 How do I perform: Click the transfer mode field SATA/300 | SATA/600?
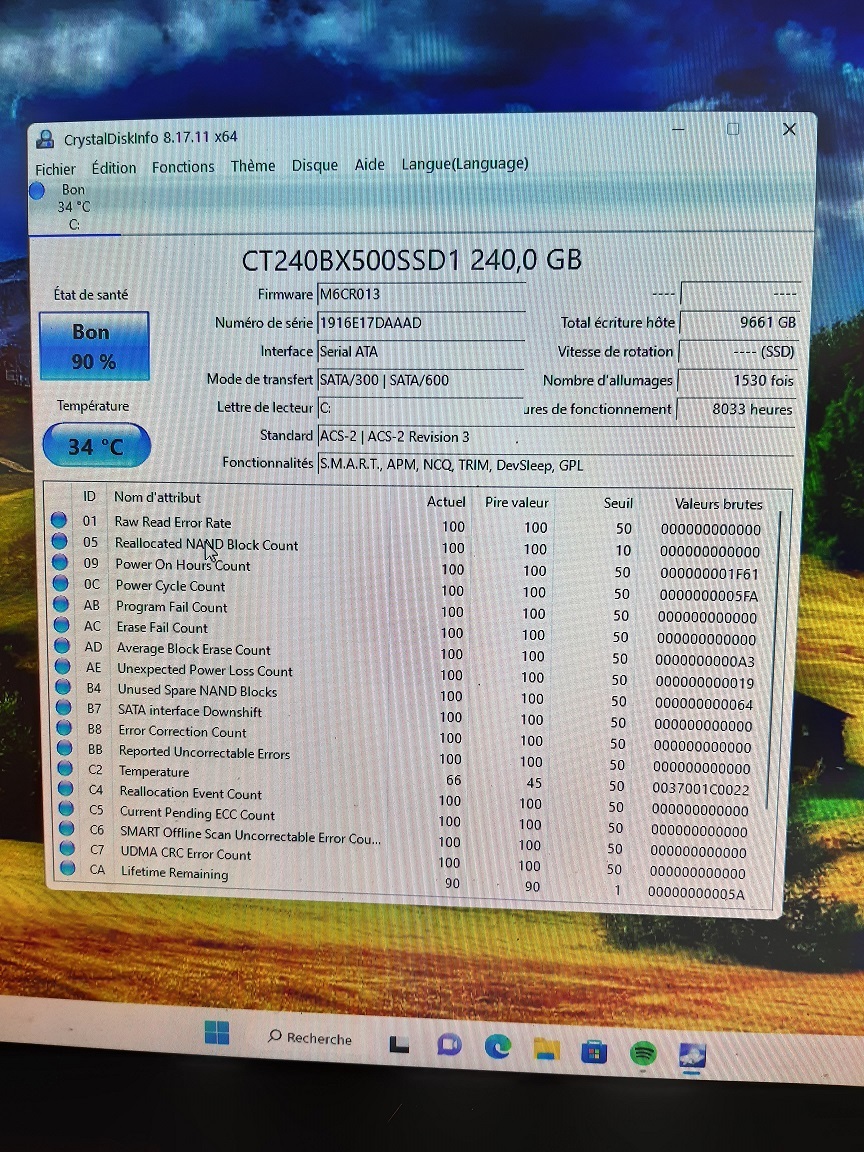[x=420, y=380]
